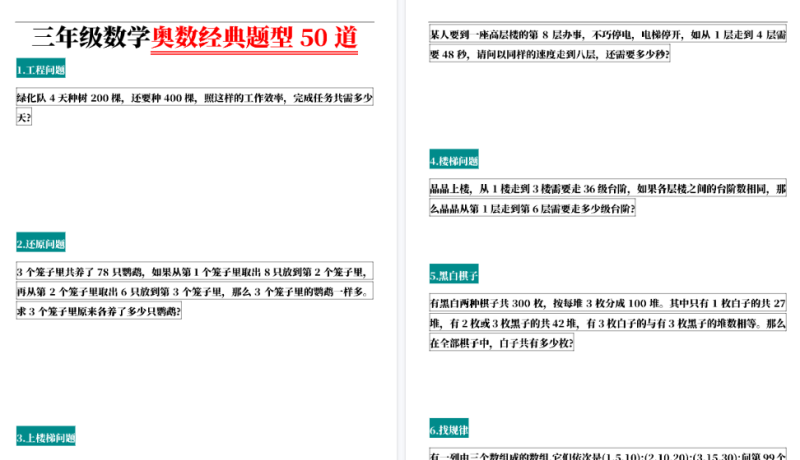Click the line starting 绿化队 4 天种树 200 棵

(194, 97)
